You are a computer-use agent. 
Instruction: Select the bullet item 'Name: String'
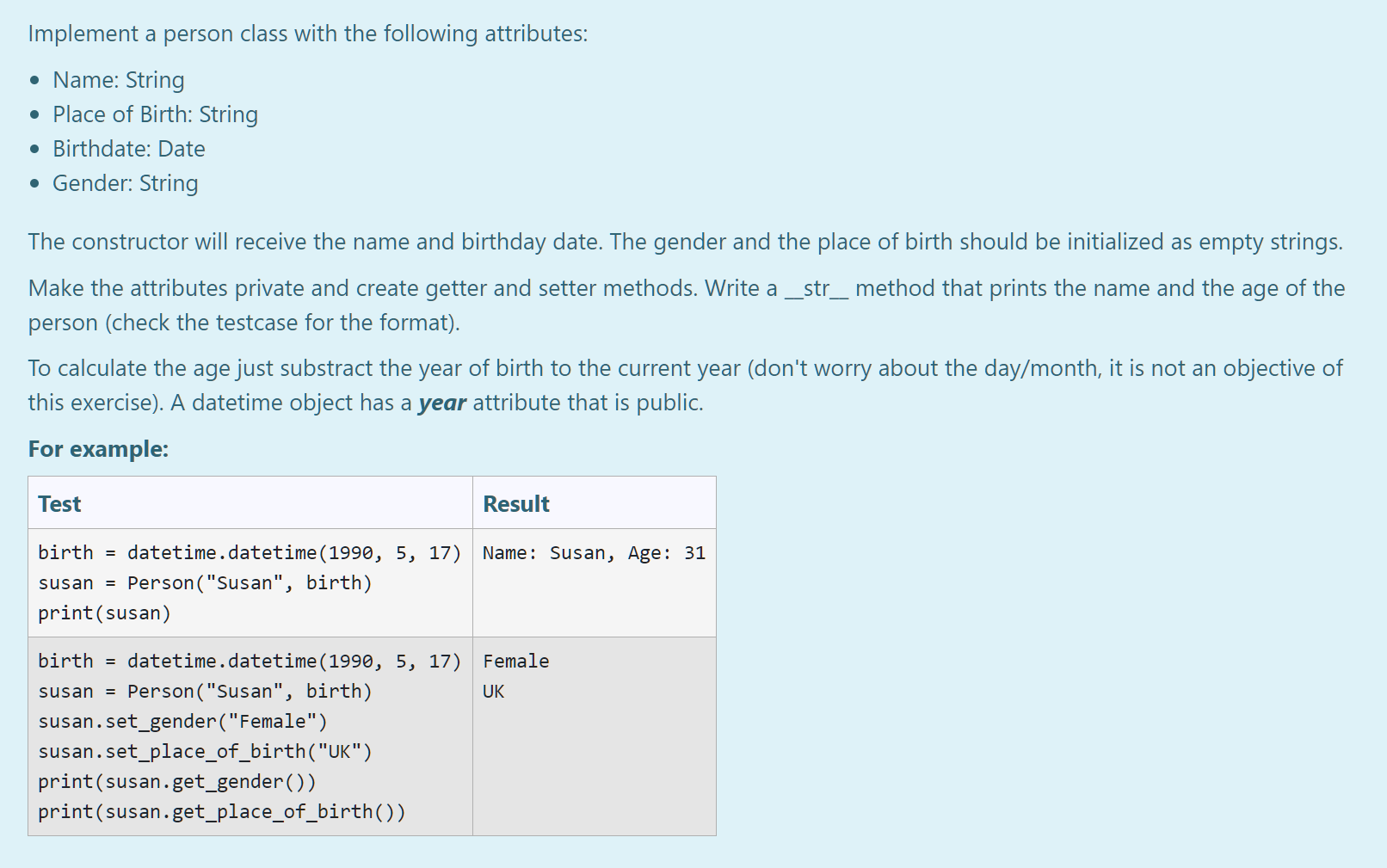coord(118,79)
